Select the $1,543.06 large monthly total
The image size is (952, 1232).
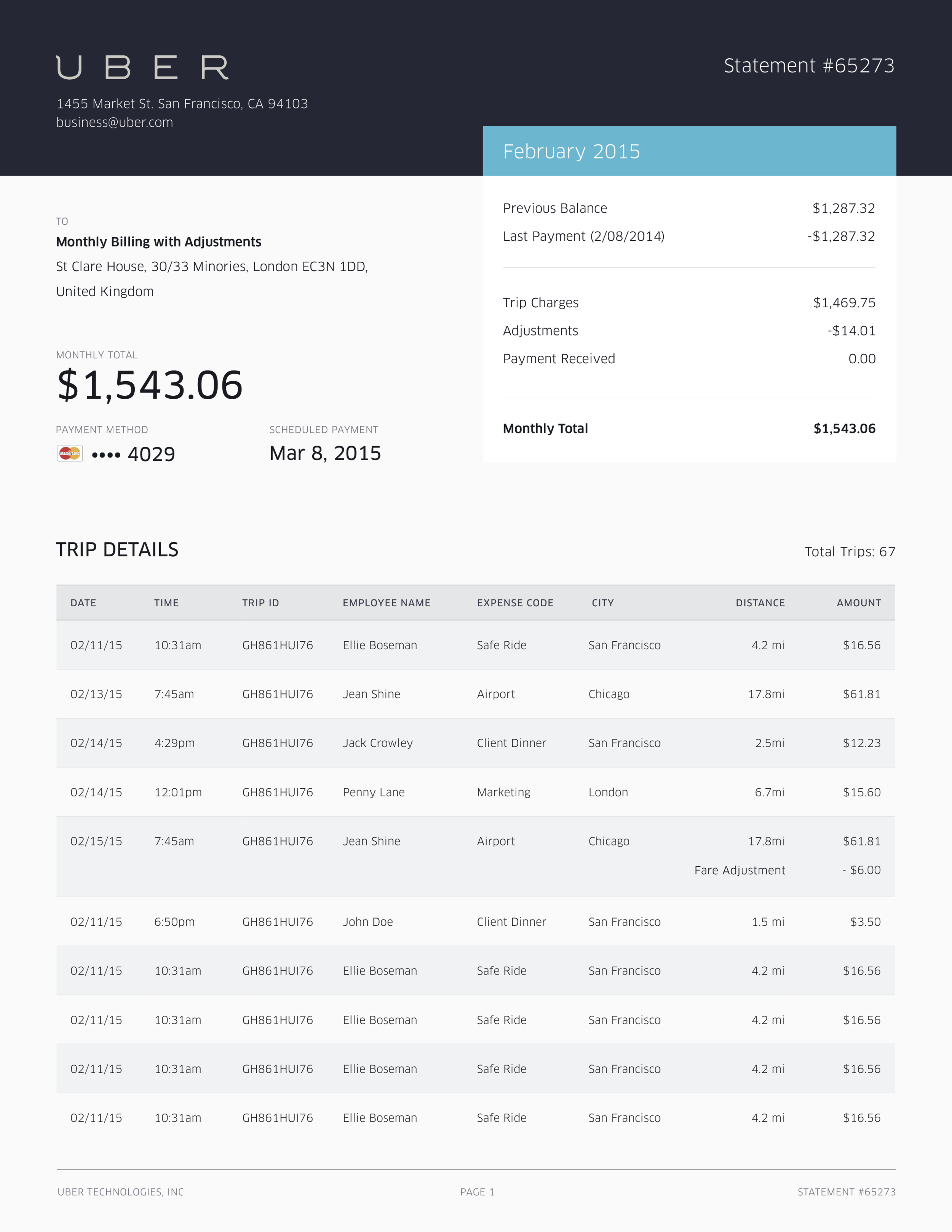(x=150, y=385)
